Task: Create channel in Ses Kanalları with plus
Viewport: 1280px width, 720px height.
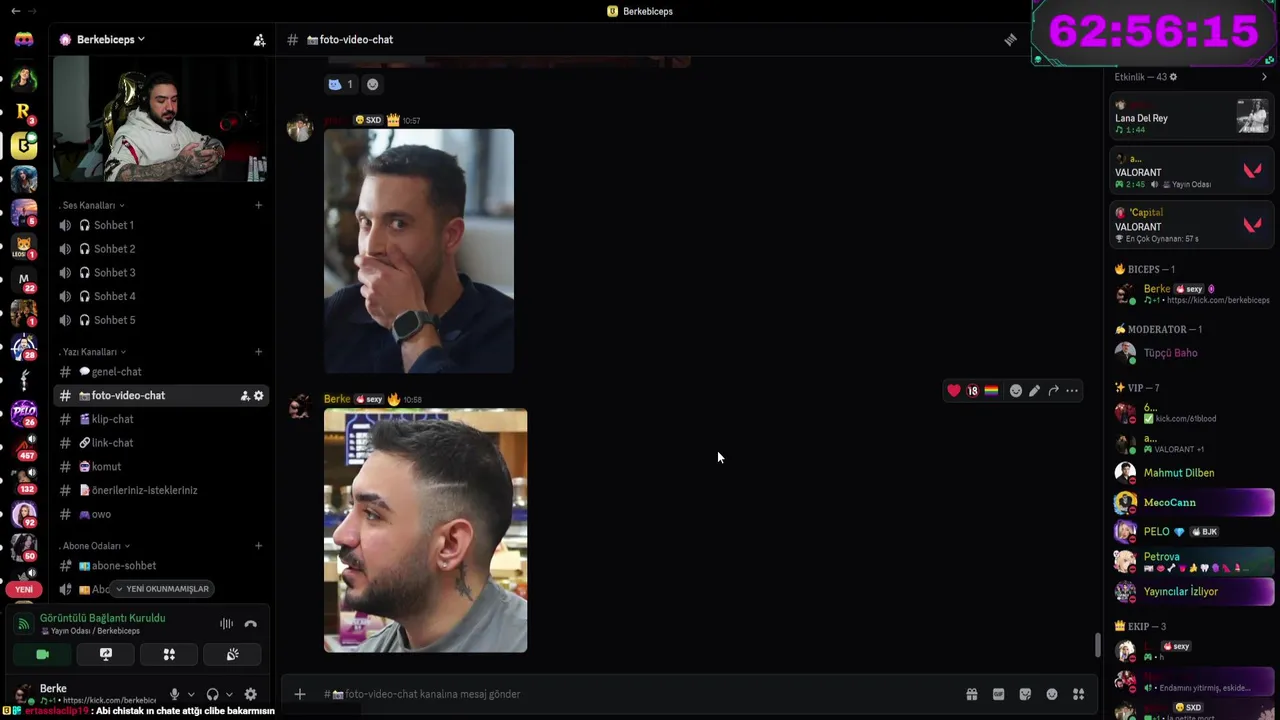Action: coord(258,205)
